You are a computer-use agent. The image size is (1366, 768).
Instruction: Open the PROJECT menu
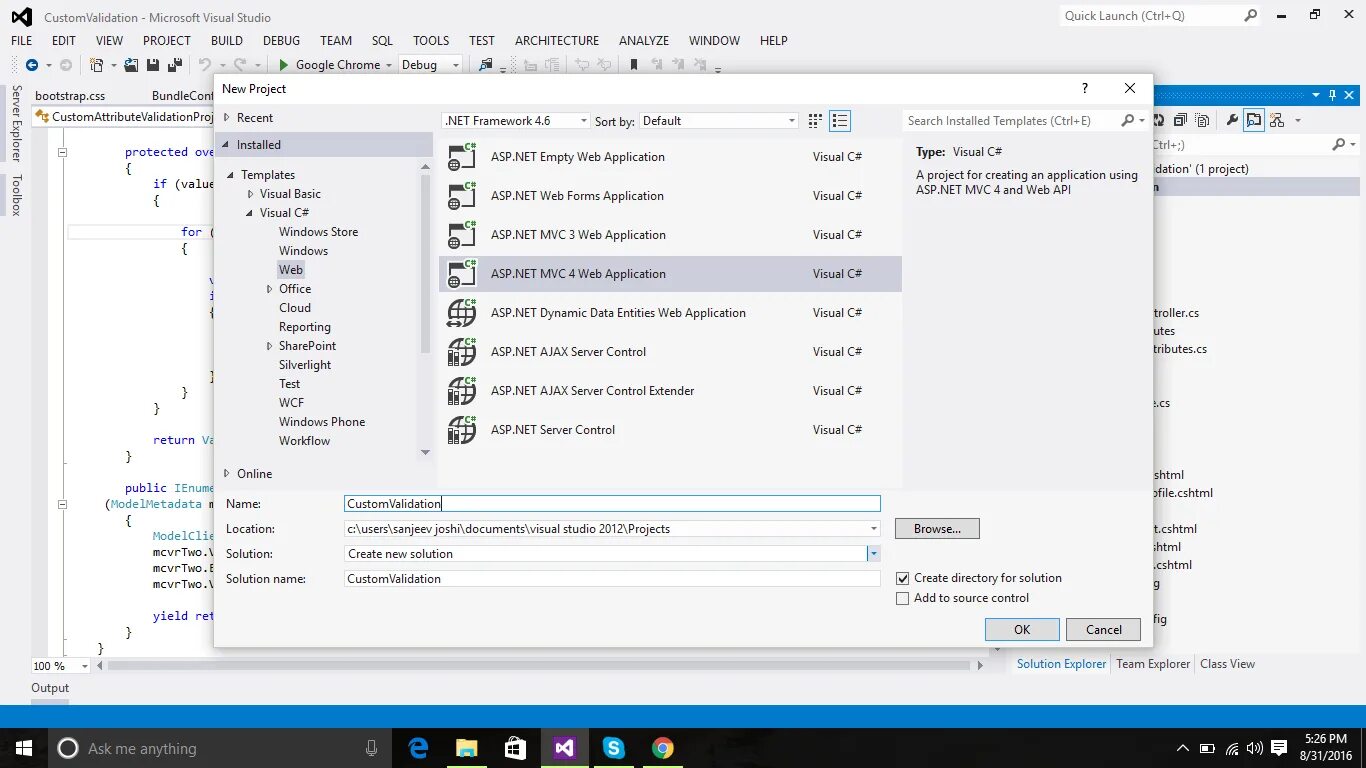166,41
